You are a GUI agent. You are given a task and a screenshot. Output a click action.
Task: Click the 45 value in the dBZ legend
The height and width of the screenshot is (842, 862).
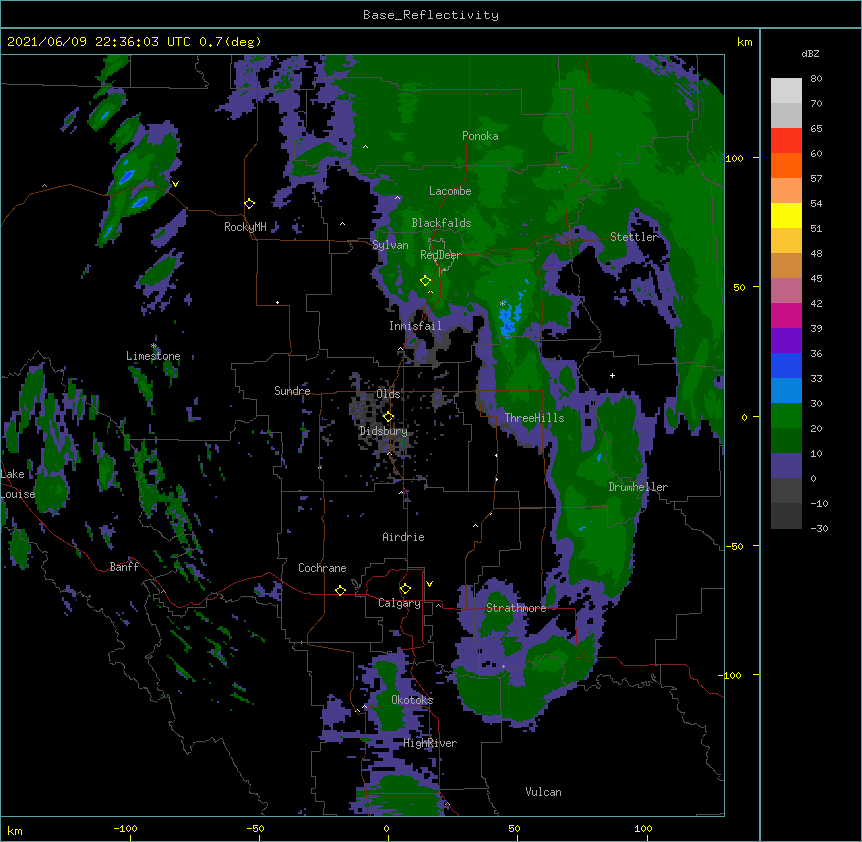816,279
